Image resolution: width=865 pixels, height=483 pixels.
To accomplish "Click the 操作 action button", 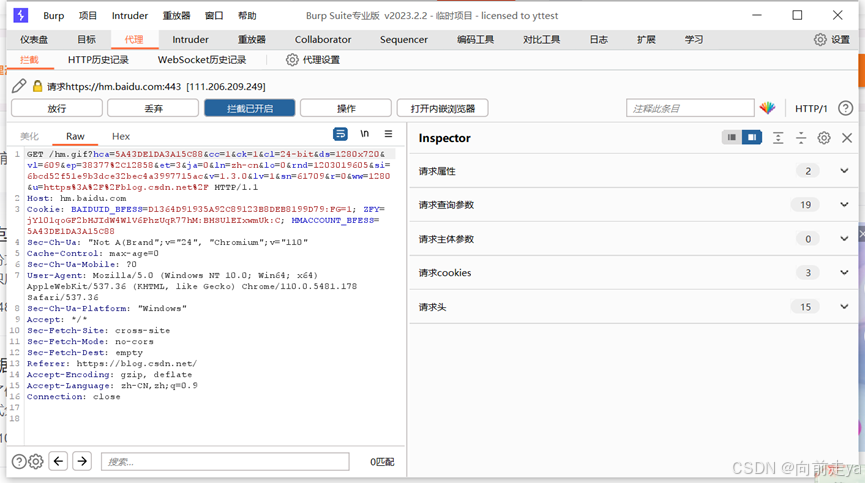I will pyautogui.click(x=346, y=108).
